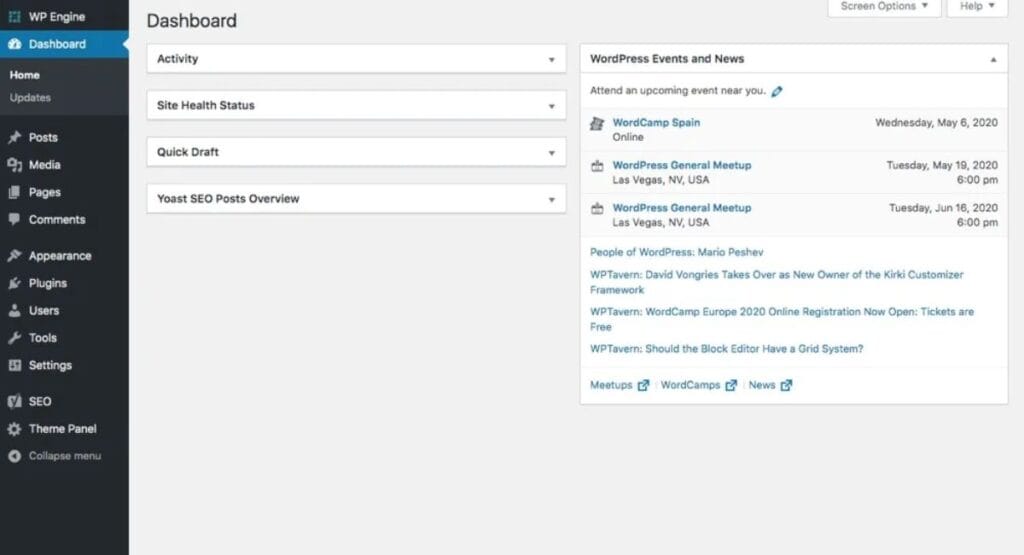The width and height of the screenshot is (1024, 555).
Task: Read People of WordPress: Mario Peshev
Action: pyautogui.click(x=677, y=252)
